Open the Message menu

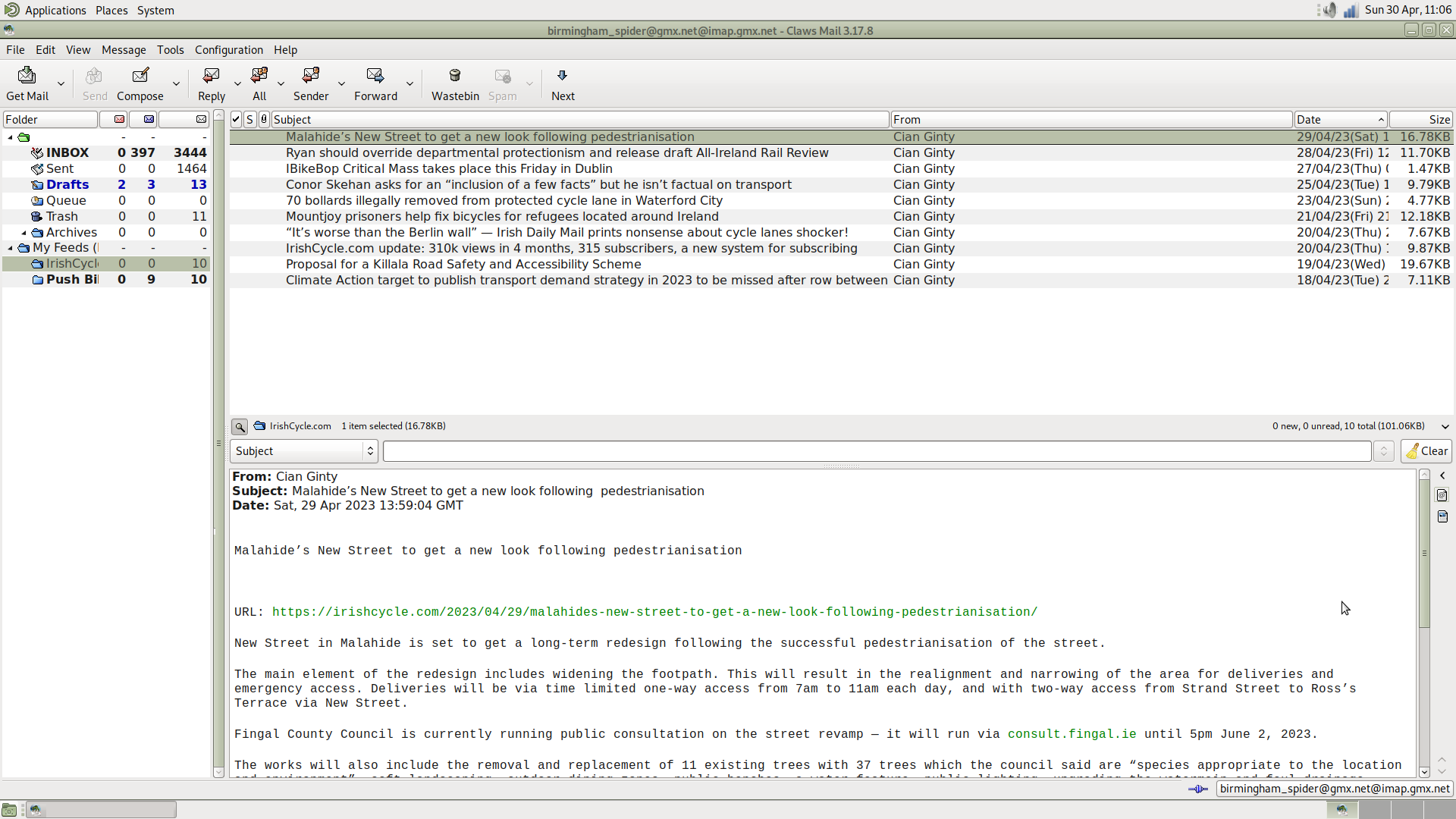(x=124, y=49)
